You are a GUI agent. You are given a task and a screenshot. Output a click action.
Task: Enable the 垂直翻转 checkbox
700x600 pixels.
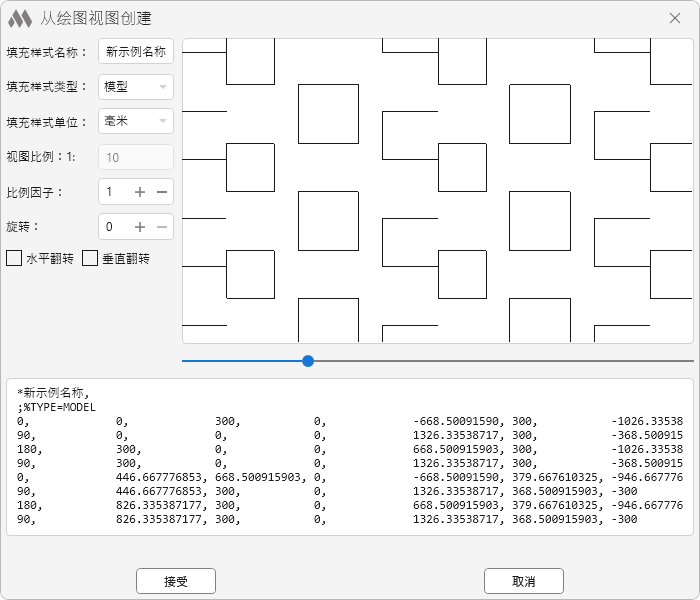[x=90, y=259]
